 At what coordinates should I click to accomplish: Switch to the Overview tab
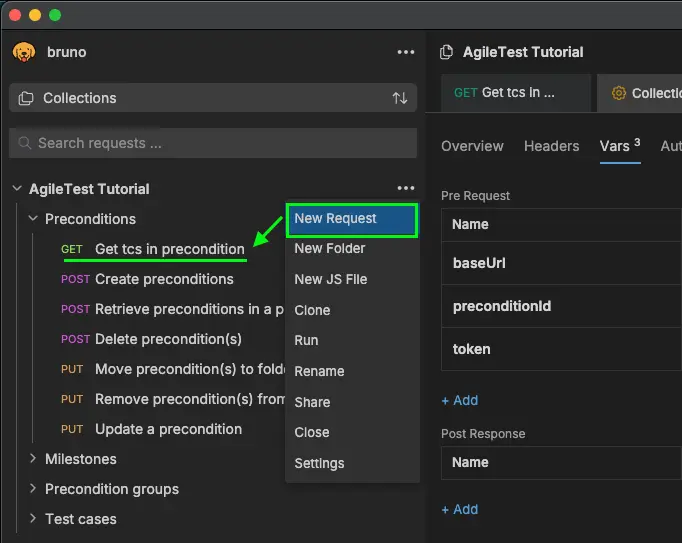[472, 146]
